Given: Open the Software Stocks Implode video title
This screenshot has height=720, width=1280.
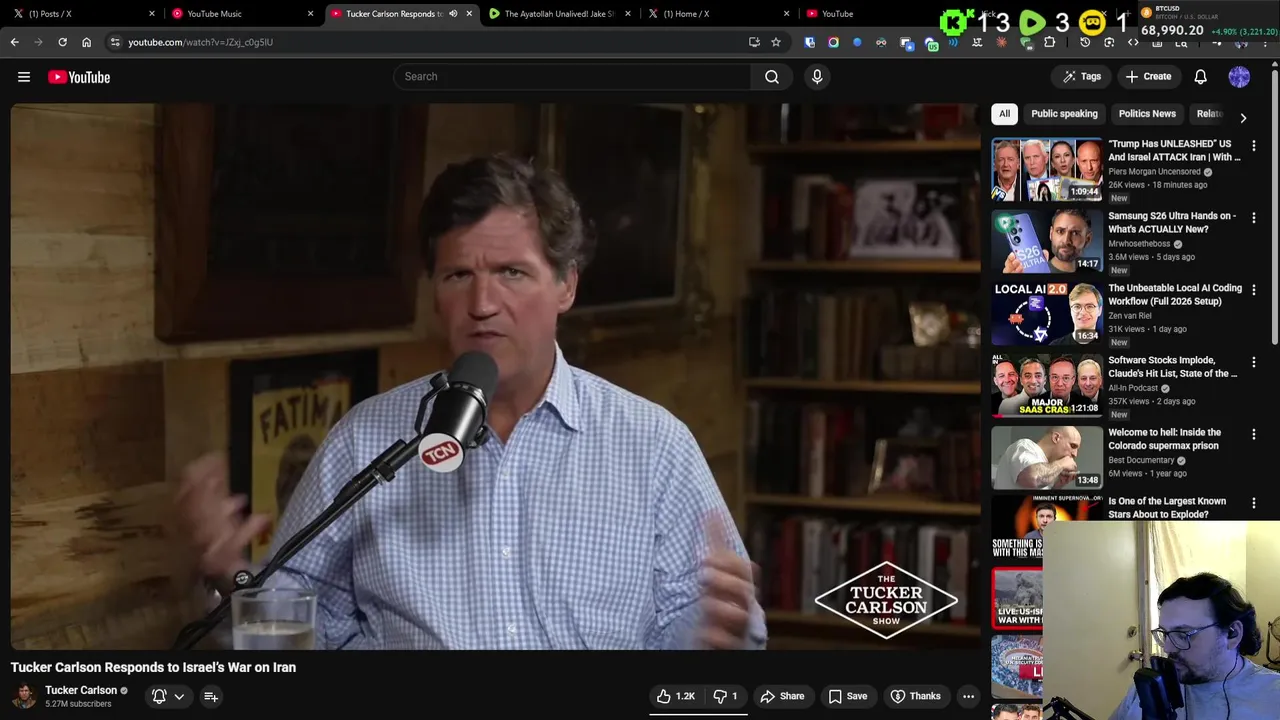Looking at the screenshot, I should tap(1174, 367).
